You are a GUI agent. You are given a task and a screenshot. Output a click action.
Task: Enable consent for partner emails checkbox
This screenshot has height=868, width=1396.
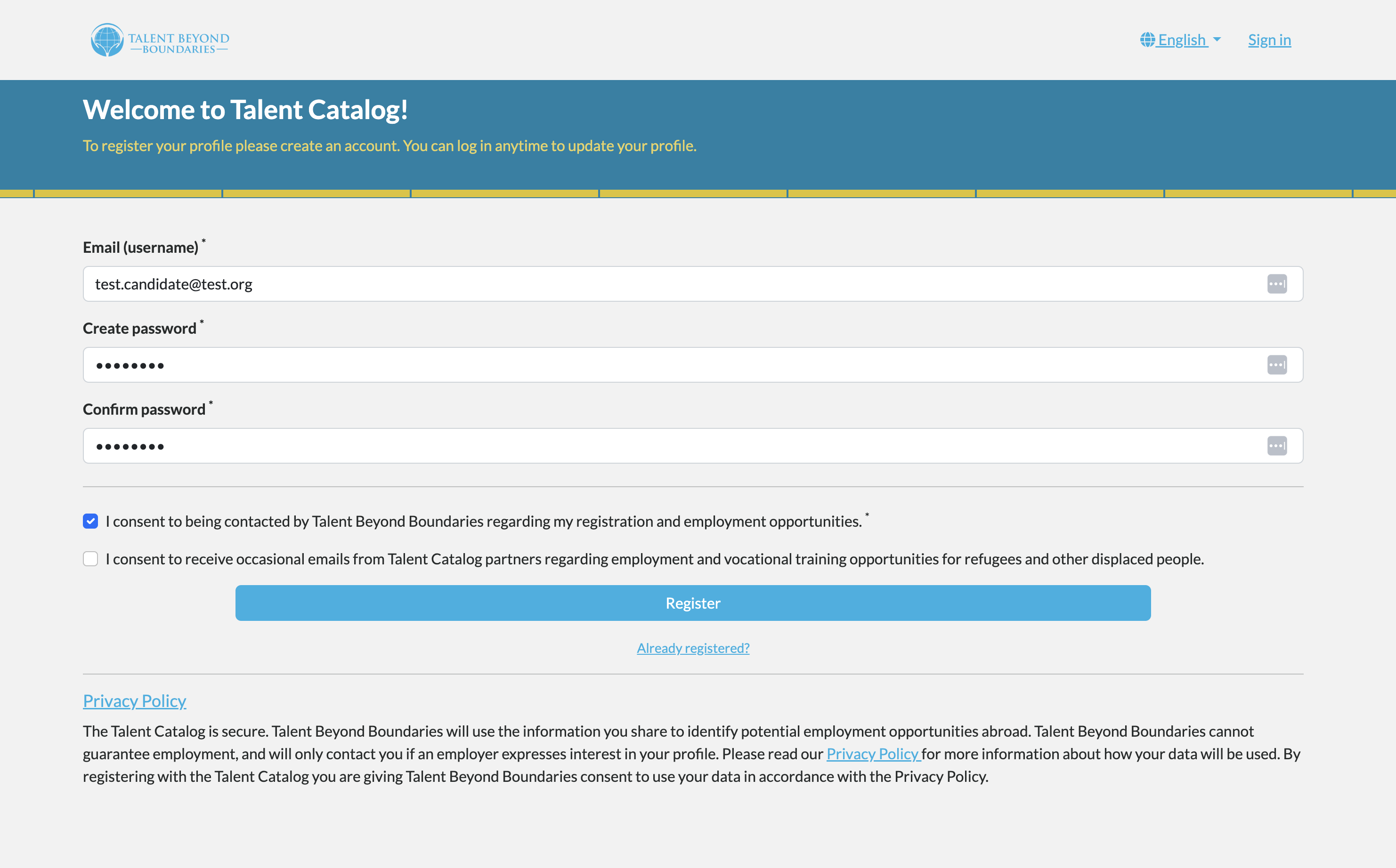(x=91, y=559)
